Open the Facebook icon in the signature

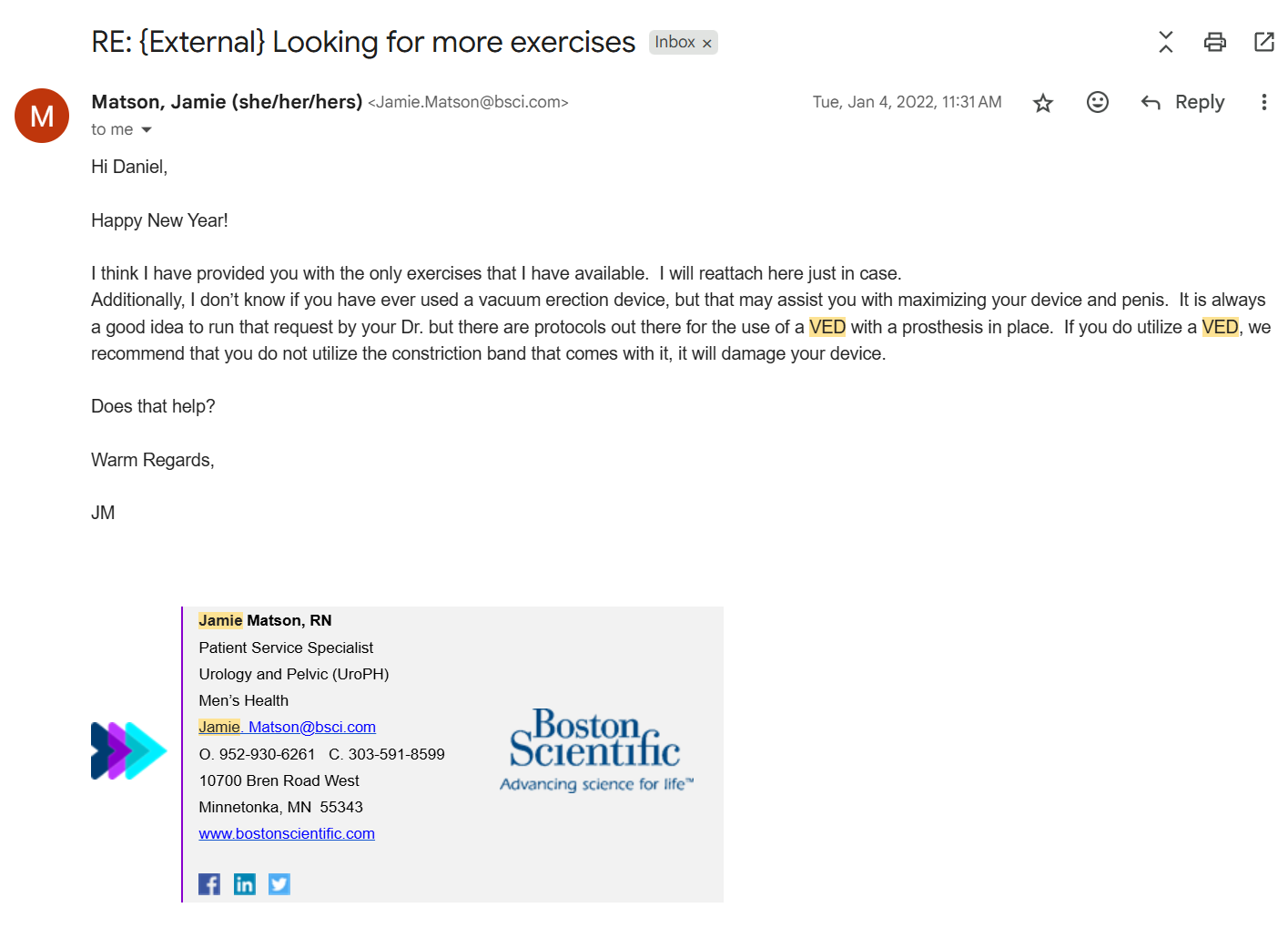209,884
